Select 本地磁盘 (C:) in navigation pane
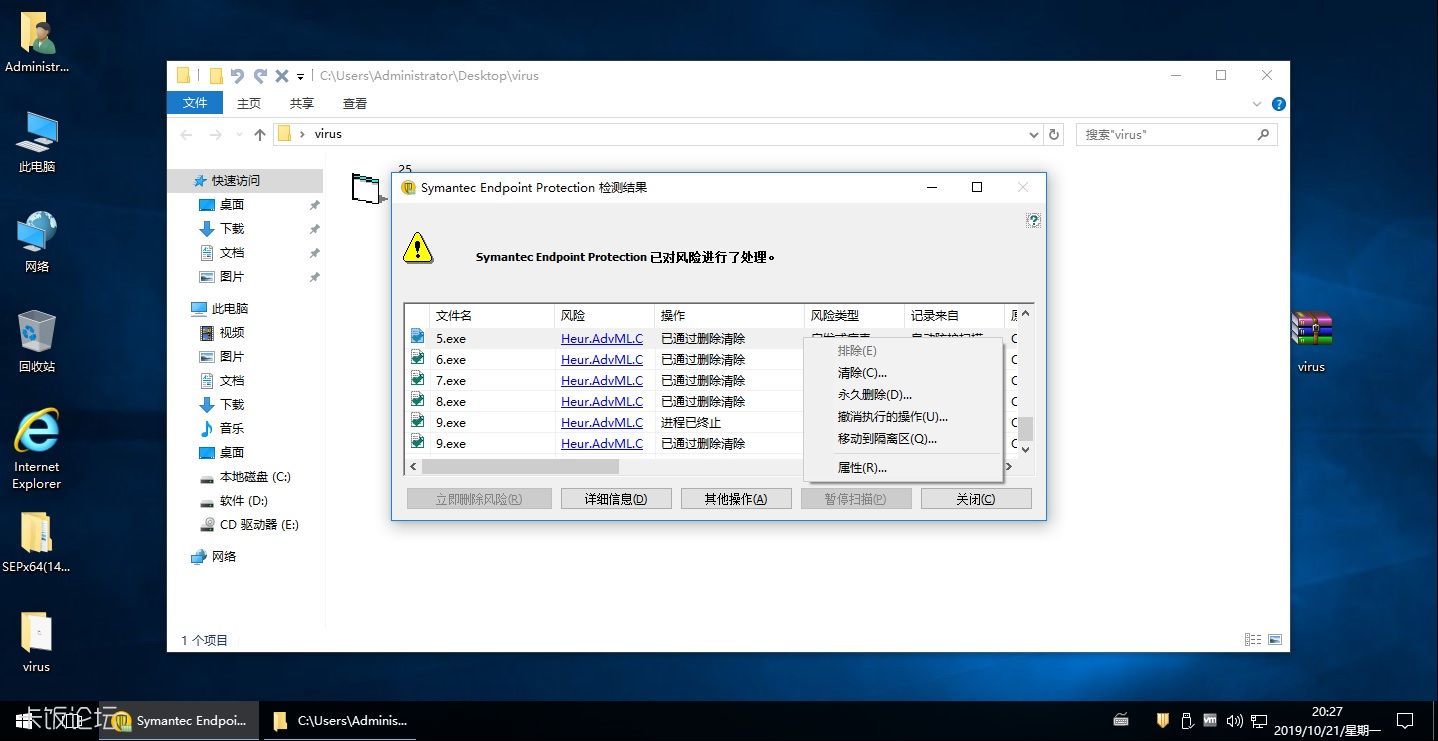 [255, 477]
